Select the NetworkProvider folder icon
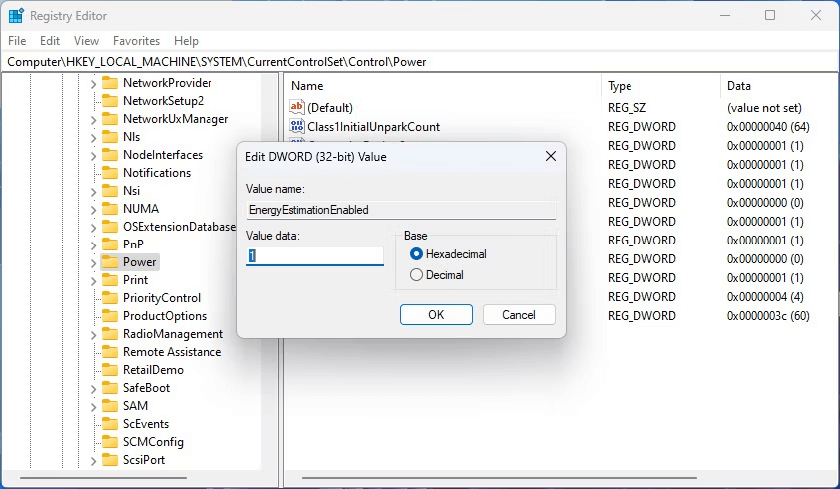This screenshot has height=489, width=840. (x=109, y=83)
